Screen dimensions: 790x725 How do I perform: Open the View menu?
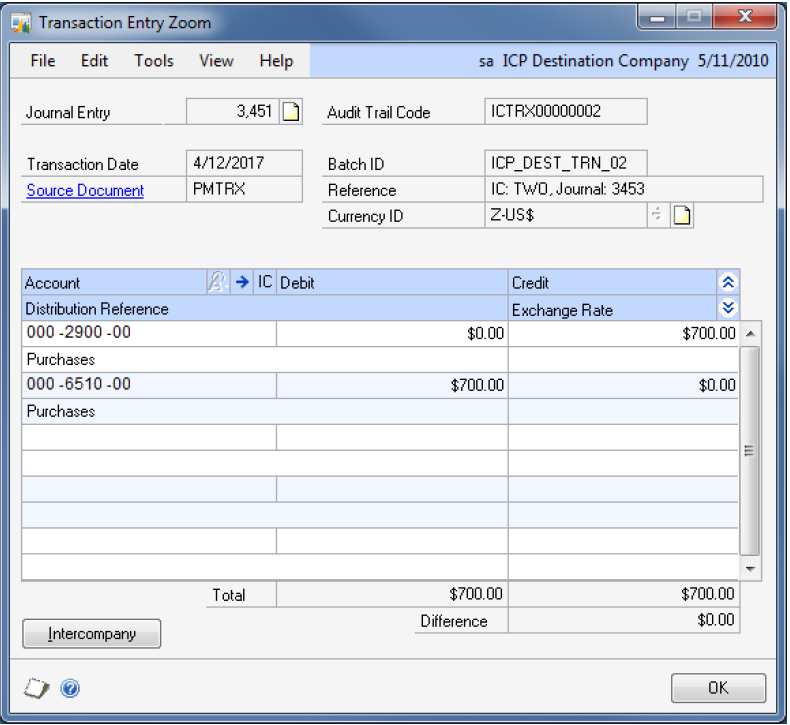(x=216, y=61)
